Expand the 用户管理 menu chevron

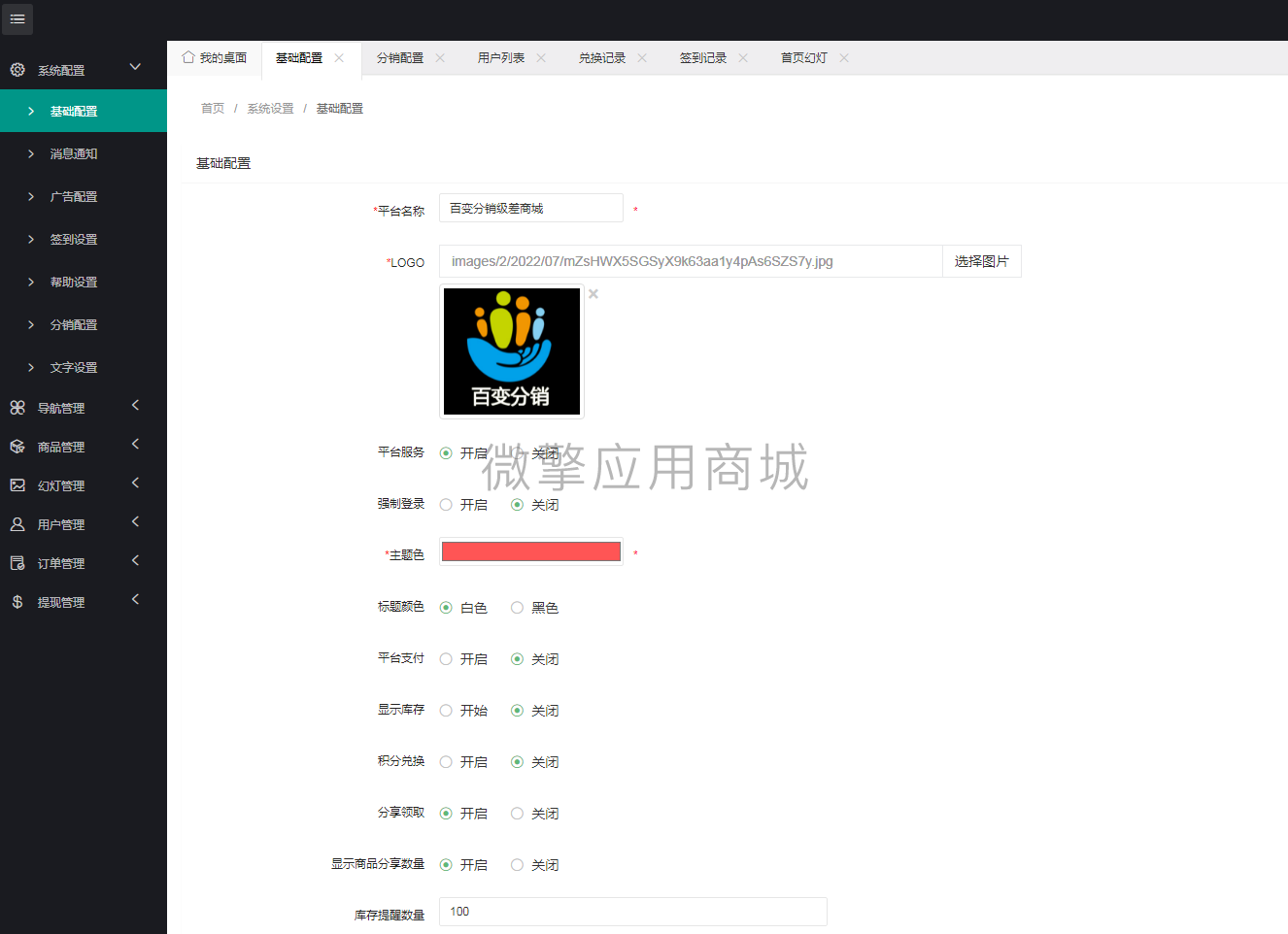click(x=135, y=521)
